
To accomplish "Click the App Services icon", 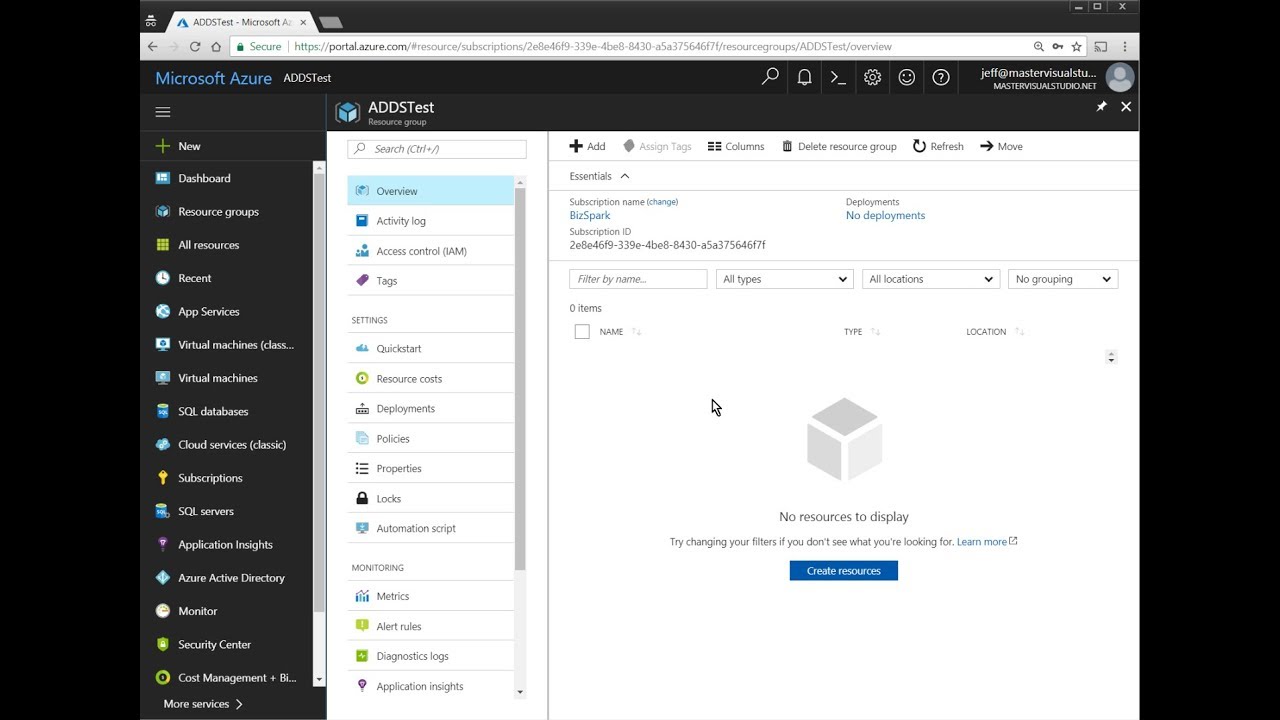I will tap(163, 311).
